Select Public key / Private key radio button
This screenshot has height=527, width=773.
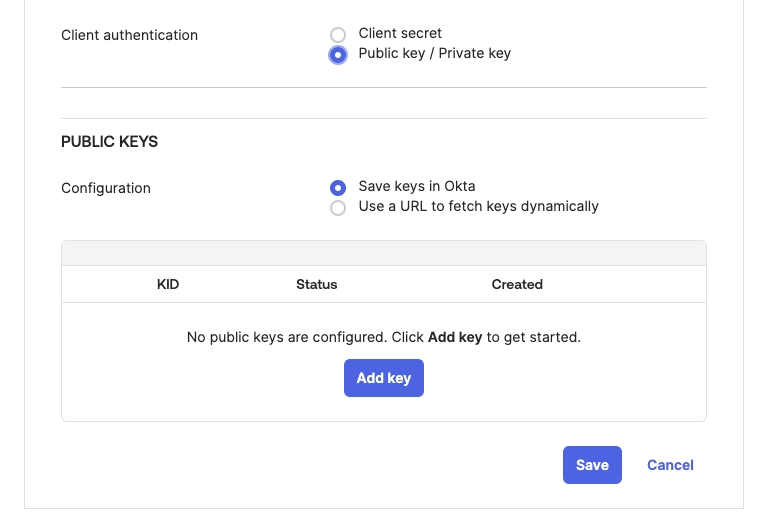[x=338, y=54]
